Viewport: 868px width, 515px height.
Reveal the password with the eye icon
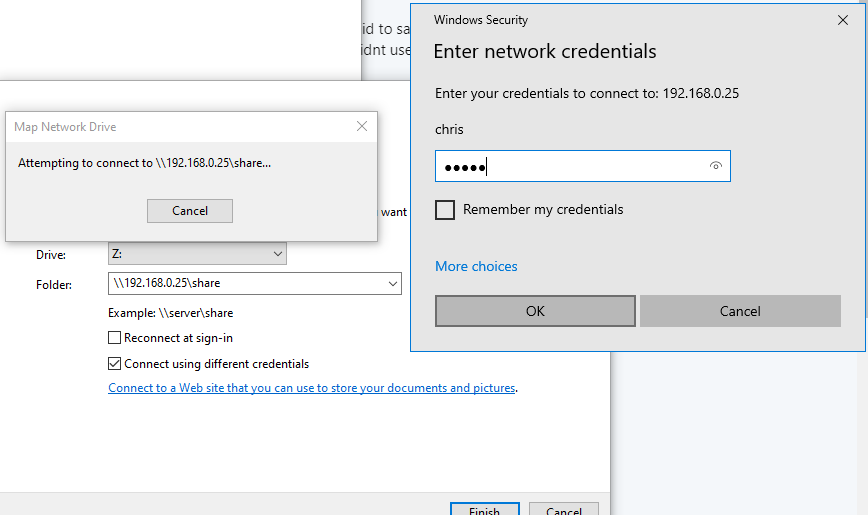[x=715, y=166]
